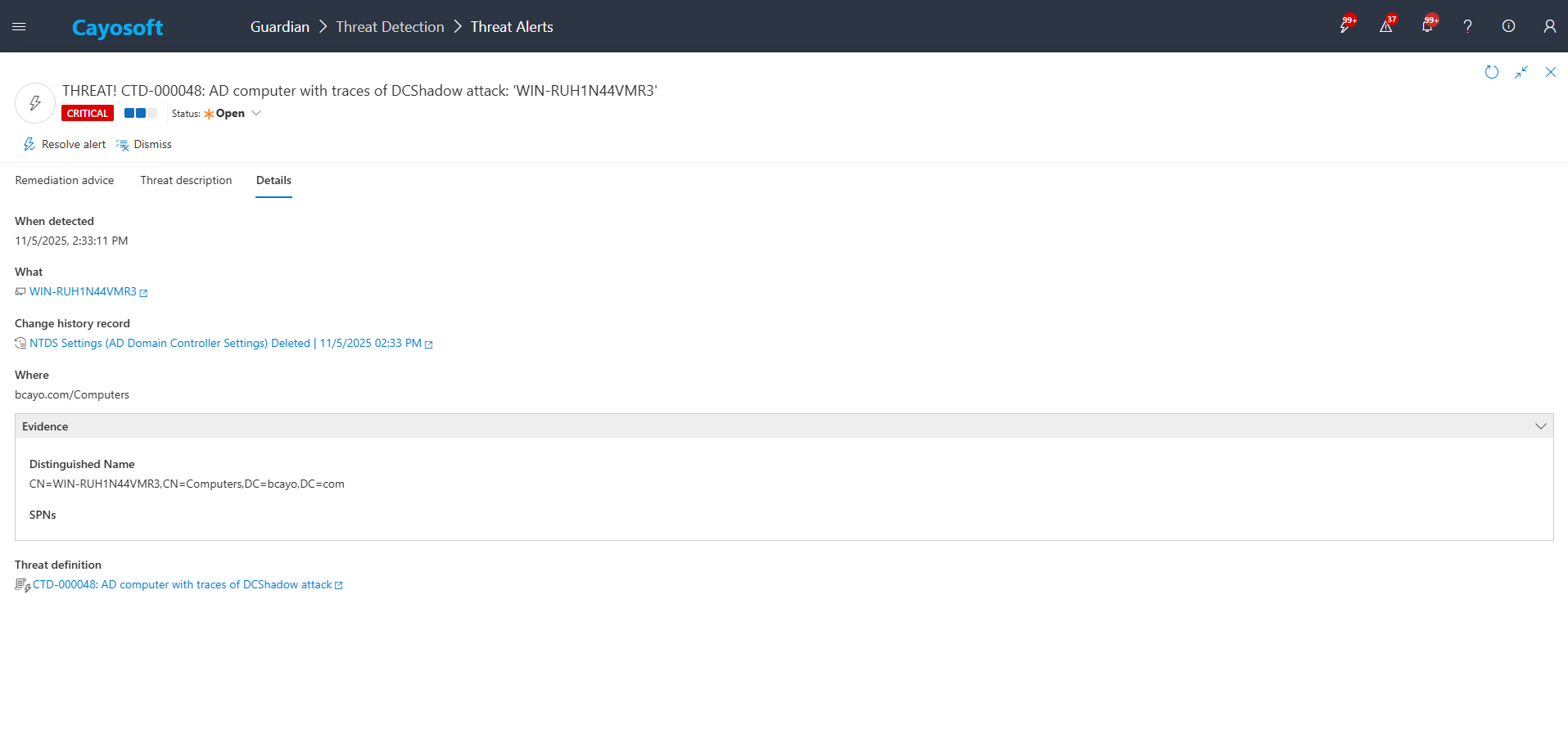
Task: Open the user account profile icon
Action: (x=1549, y=26)
